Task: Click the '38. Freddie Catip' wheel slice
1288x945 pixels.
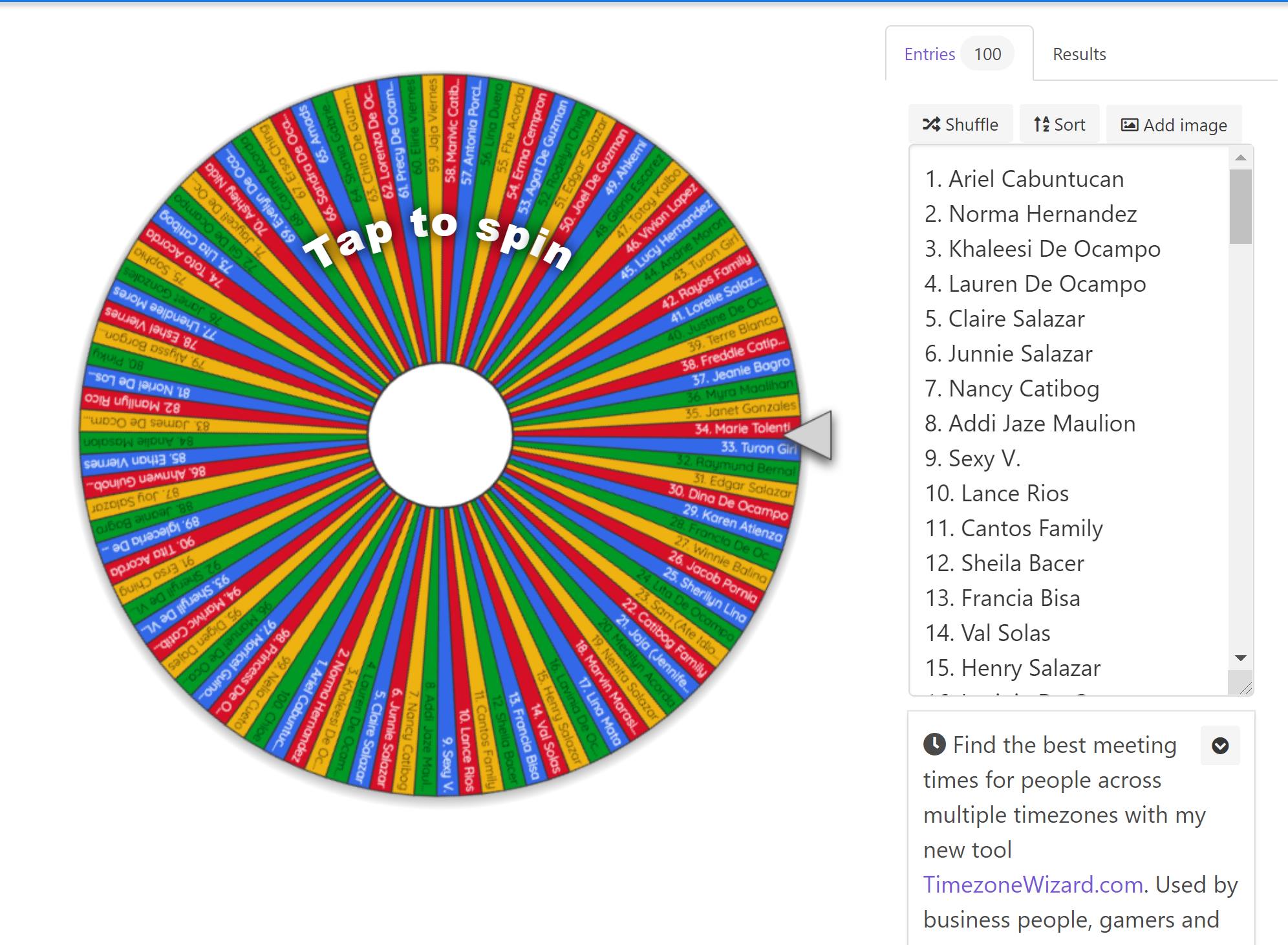Action: pyautogui.click(x=734, y=353)
